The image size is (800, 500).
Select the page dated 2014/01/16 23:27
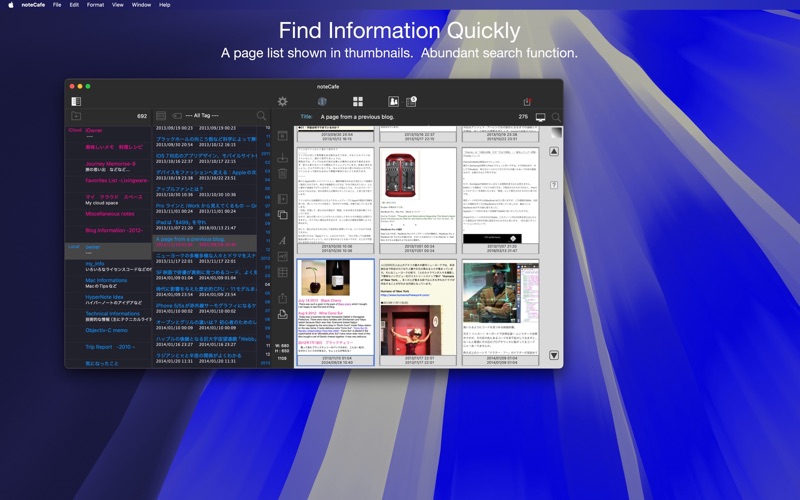pyautogui.click(x=204, y=341)
